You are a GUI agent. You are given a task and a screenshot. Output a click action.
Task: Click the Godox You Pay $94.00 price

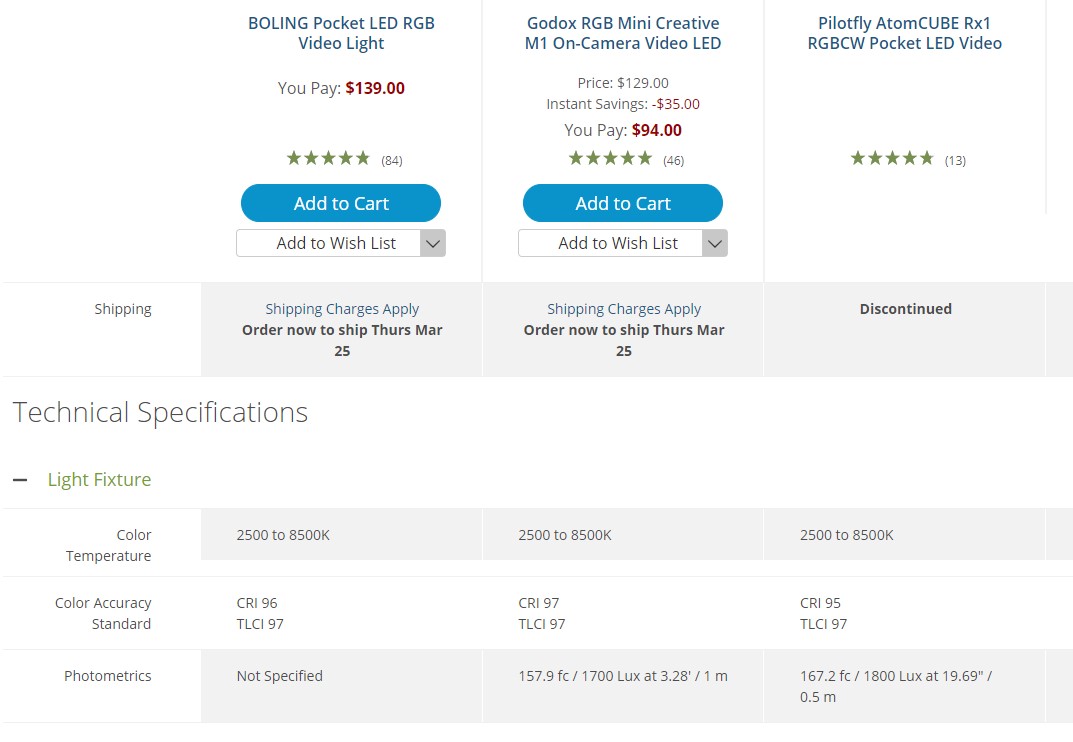(x=656, y=130)
